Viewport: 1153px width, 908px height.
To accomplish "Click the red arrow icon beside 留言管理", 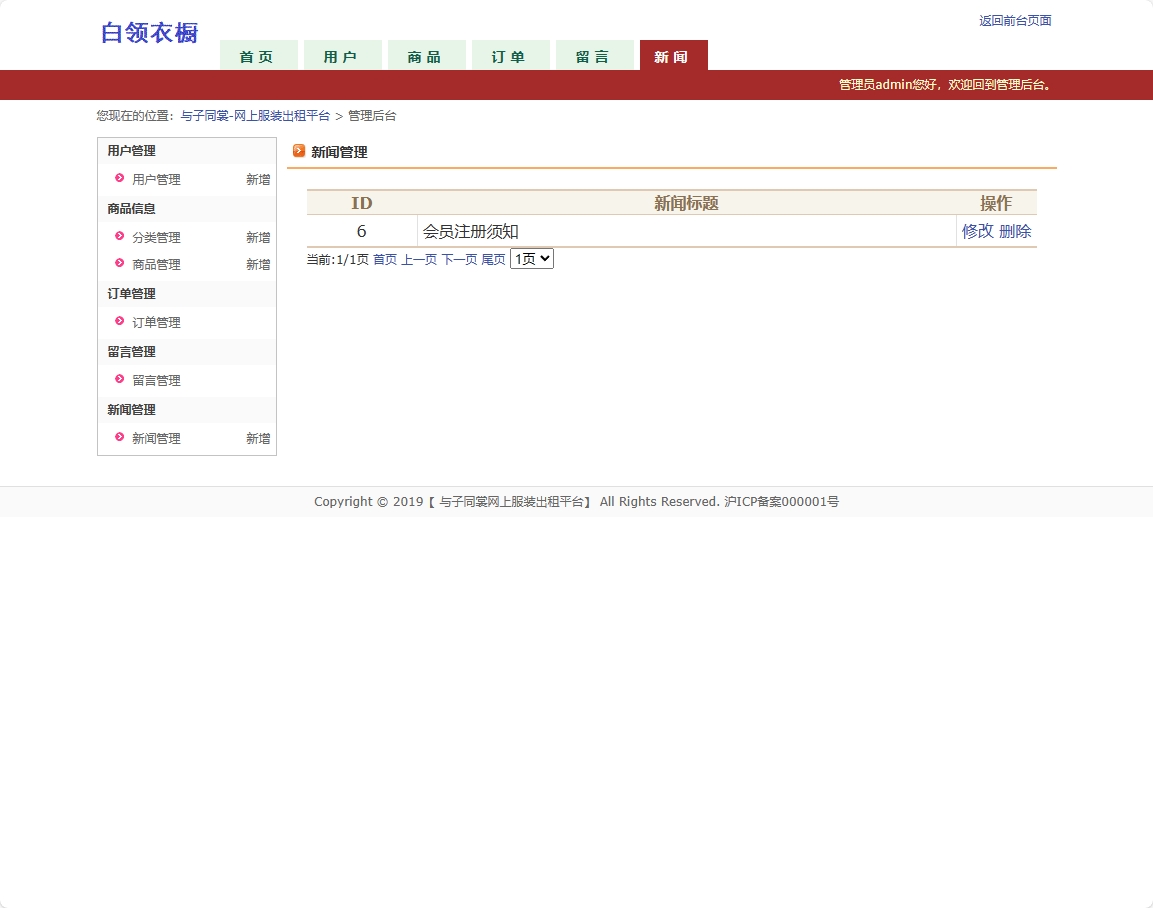I will pos(119,380).
